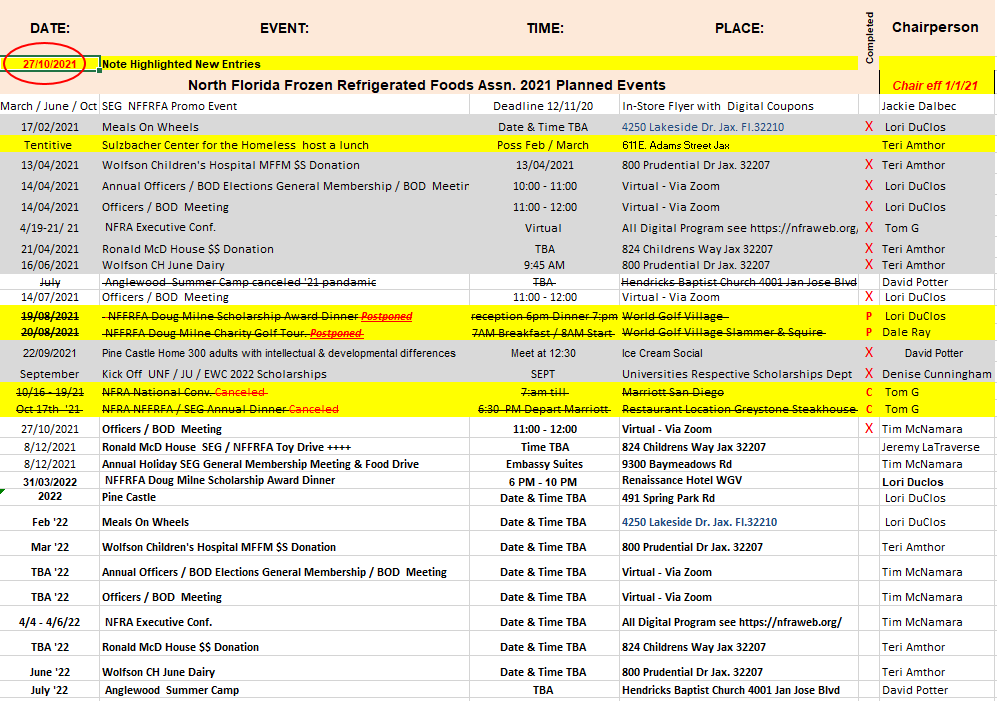Viewport: 997px width, 701px height.
Task: Click the 'Deadline 12/11/20' time cell
Action: point(543,106)
